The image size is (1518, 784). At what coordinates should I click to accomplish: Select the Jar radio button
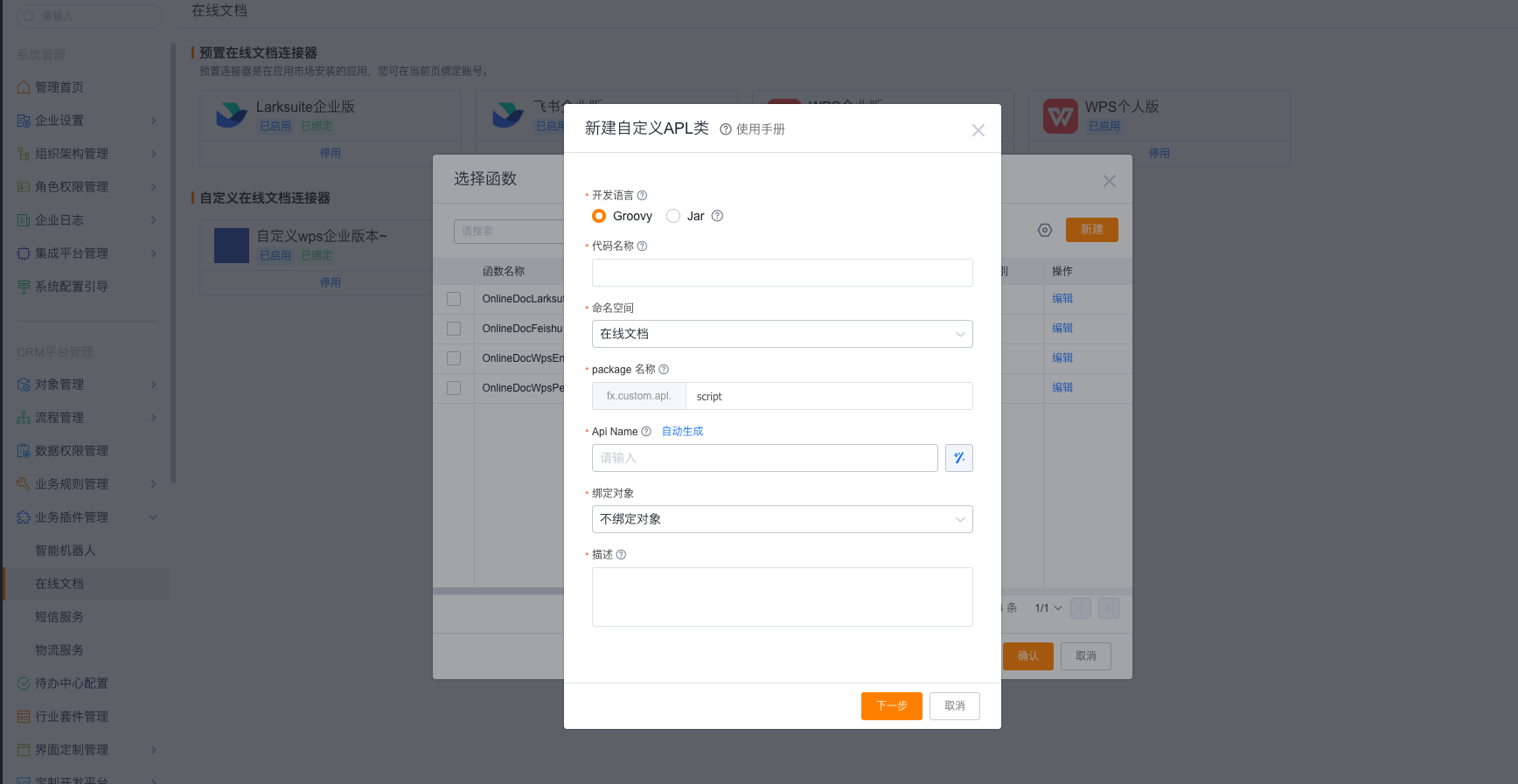pos(673,216)
